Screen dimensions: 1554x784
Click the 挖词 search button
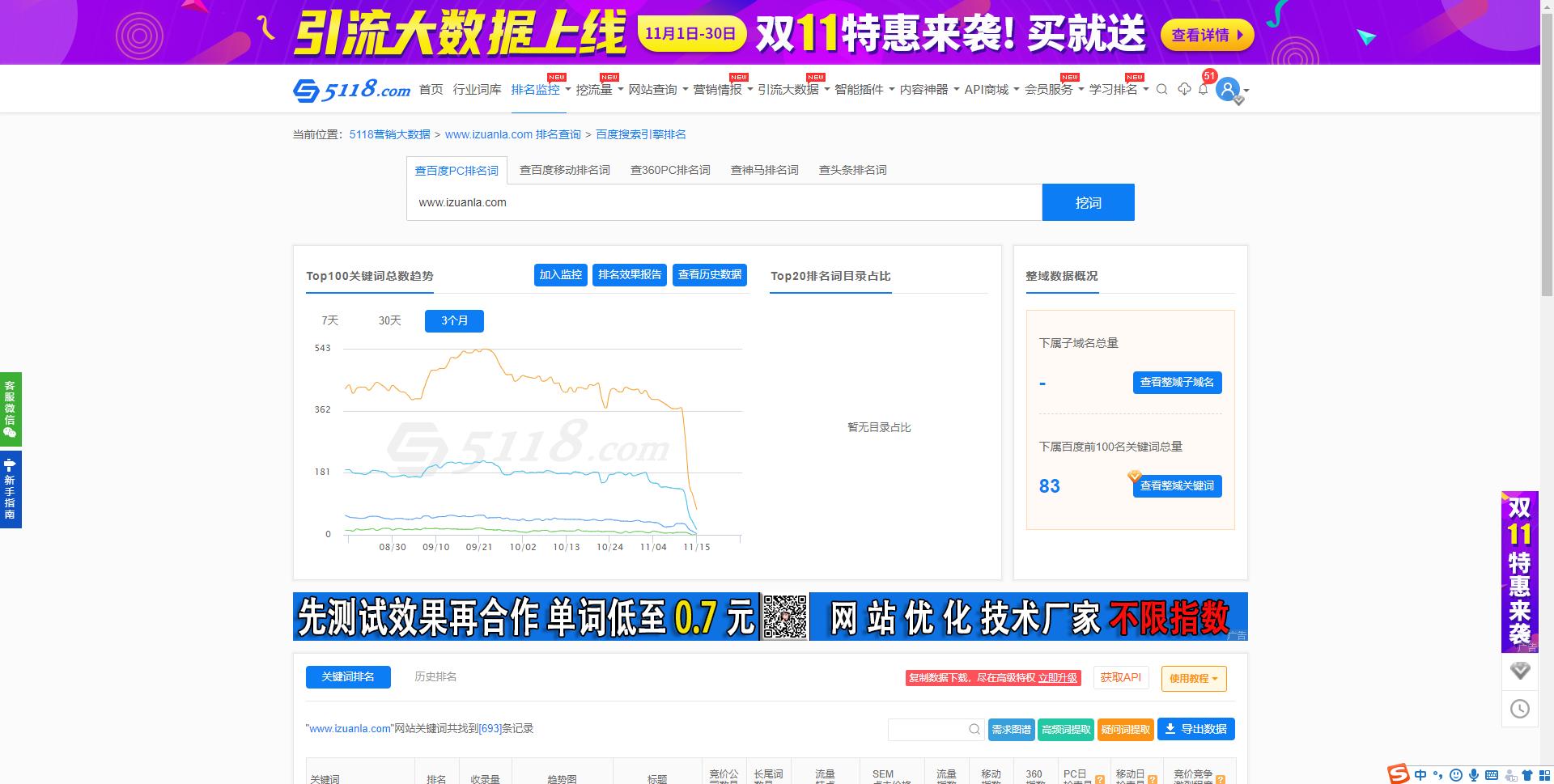point(1088,202)
